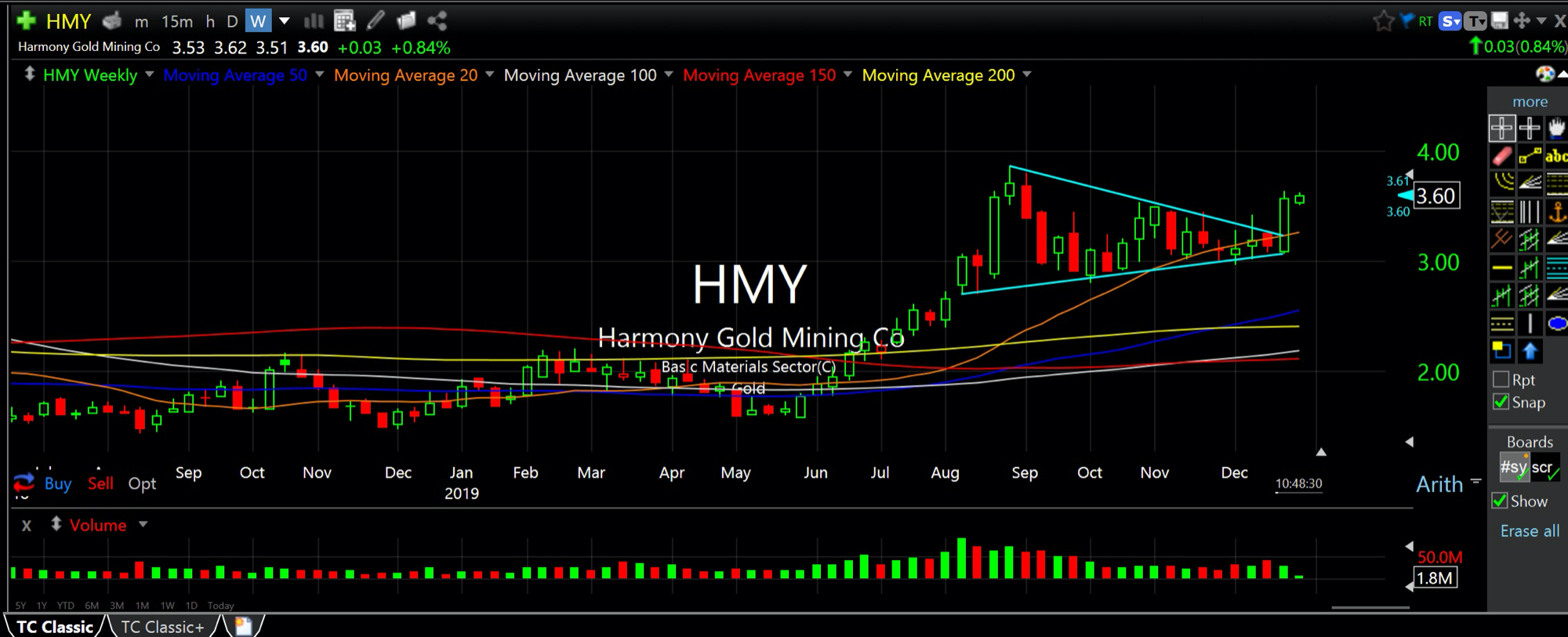Click the four-arrow move window icon
This screenshot has width=1568, height=637.
tap(1522, 21)
